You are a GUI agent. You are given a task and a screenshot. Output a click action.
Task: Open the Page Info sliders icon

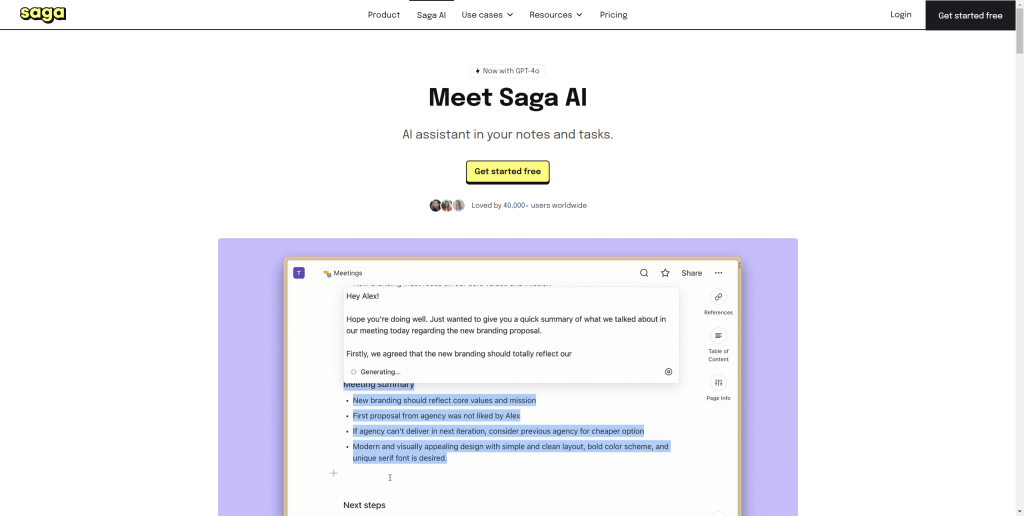pyautogui.click(x=718, y=383)
